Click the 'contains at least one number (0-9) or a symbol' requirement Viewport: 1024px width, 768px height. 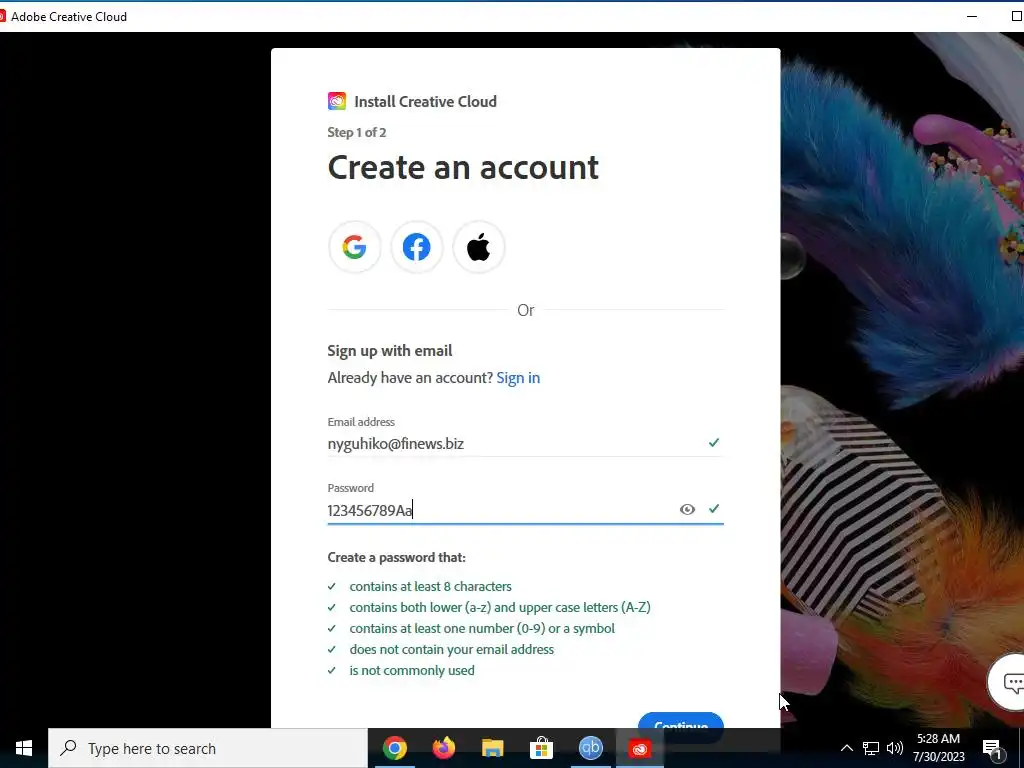tap(482, 628)
